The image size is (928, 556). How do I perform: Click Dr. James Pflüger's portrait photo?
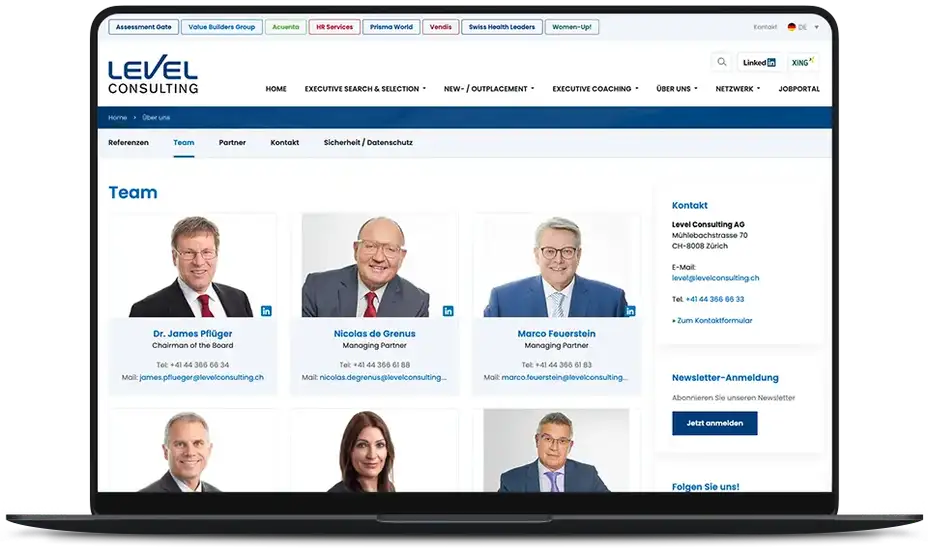(192, 266)
